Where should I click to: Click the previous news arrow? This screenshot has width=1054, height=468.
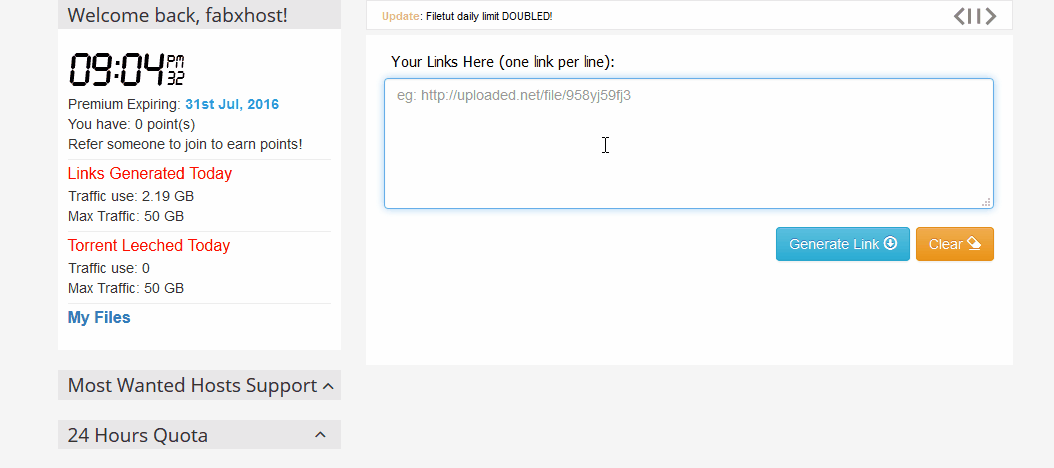(x=959, y=16)
